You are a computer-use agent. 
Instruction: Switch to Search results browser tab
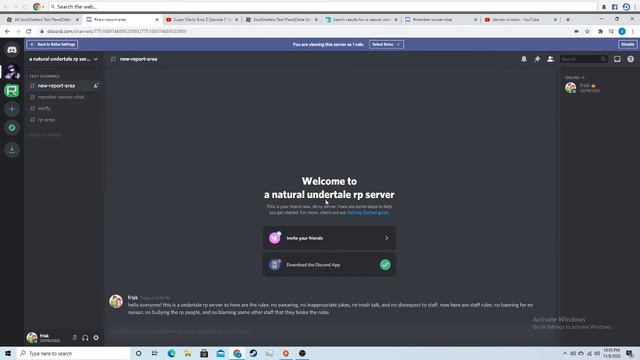point(361,20)
